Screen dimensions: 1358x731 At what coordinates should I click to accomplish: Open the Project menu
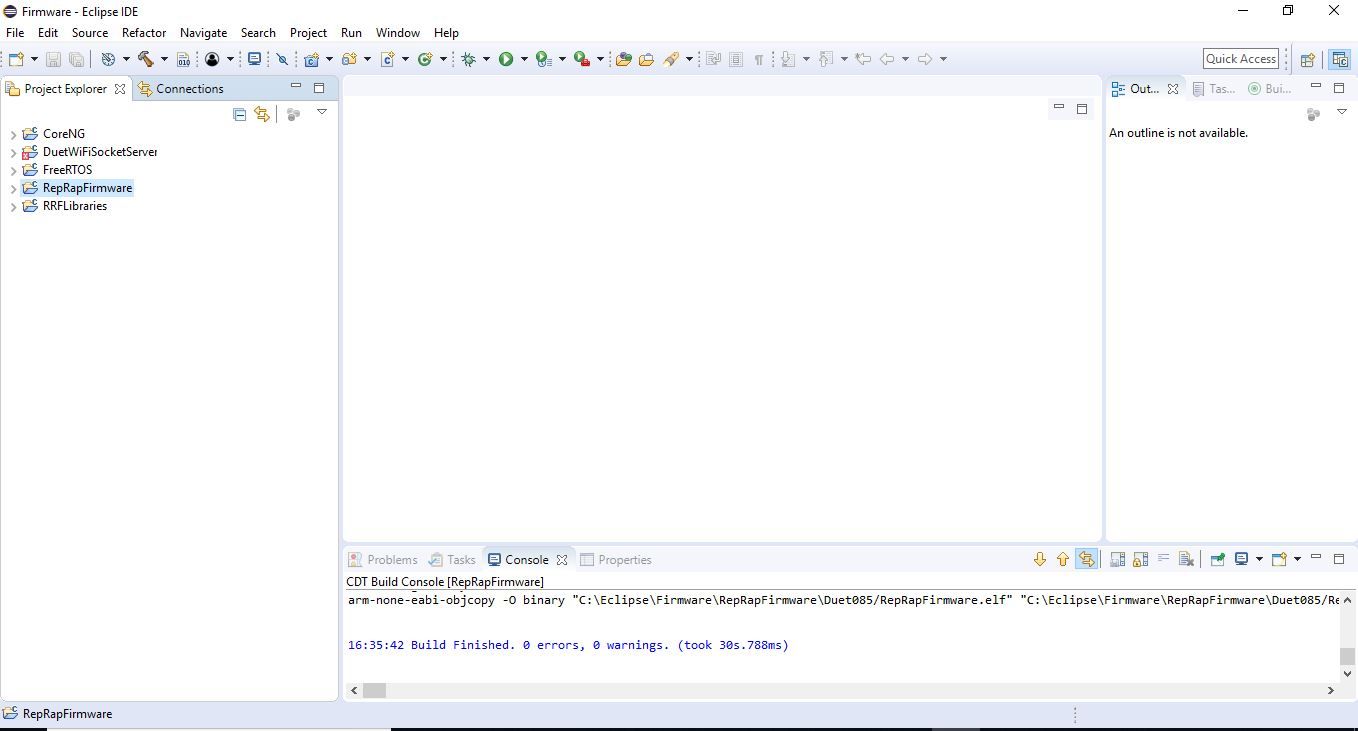[x=308, y=33]
